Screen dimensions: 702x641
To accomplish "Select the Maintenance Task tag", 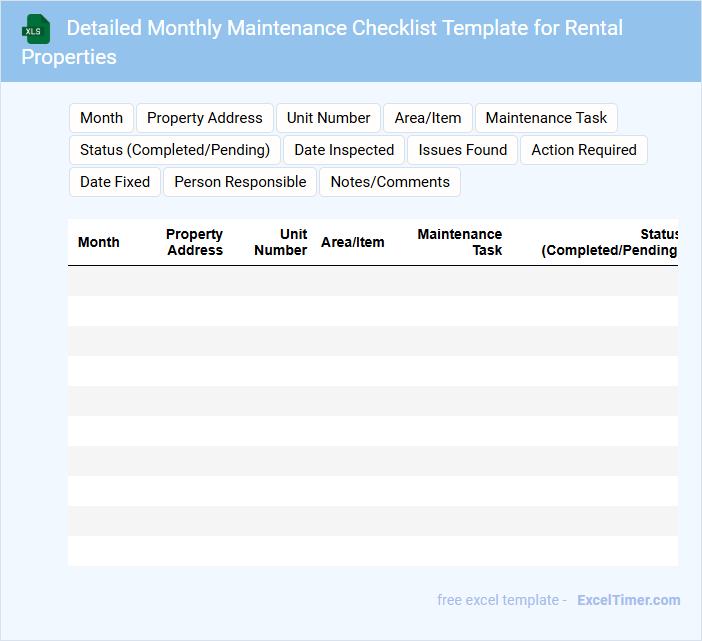I will [546, 118].
